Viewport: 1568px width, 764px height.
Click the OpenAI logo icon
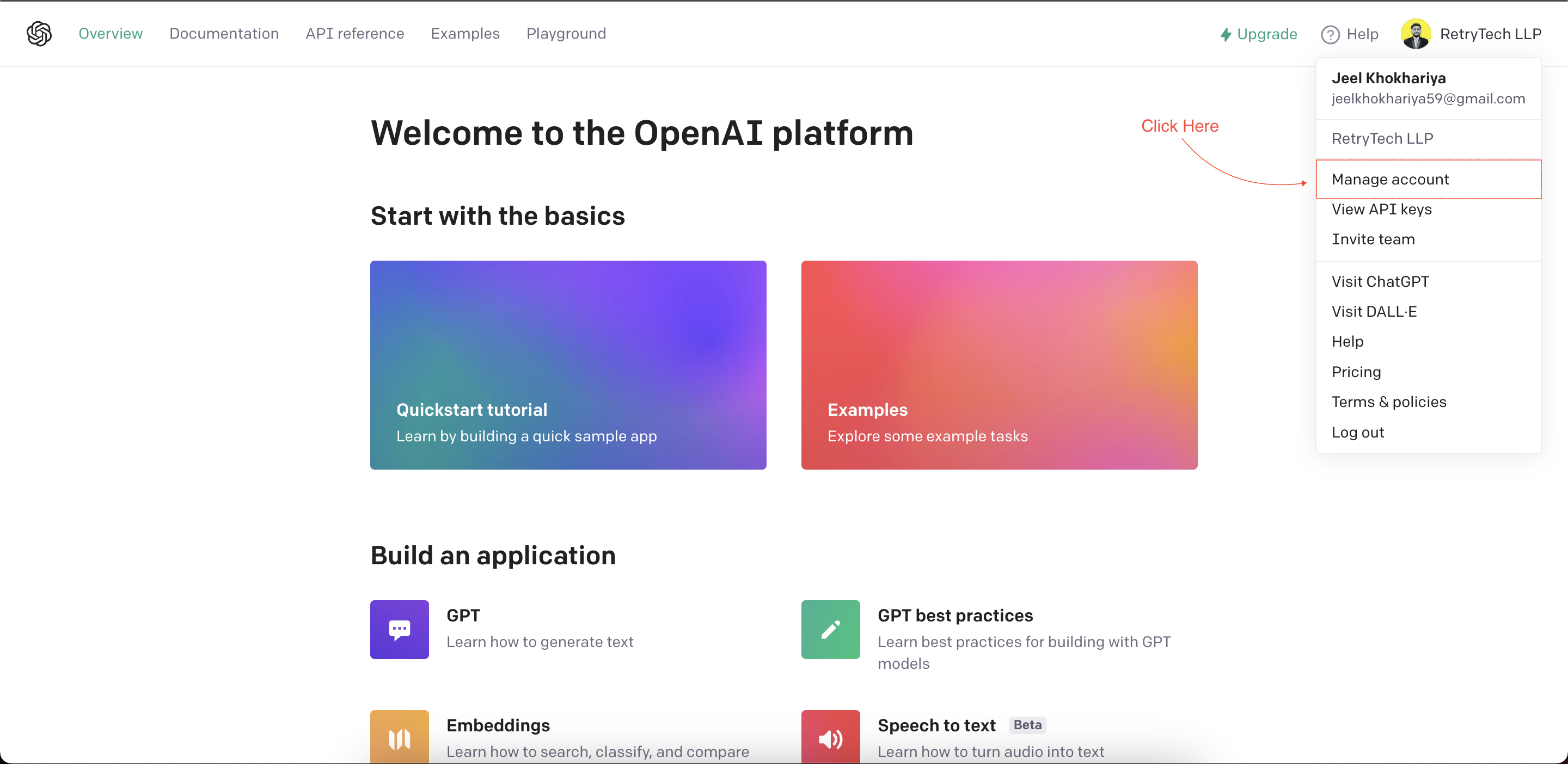pyautogui.click(x=39, y=33)
